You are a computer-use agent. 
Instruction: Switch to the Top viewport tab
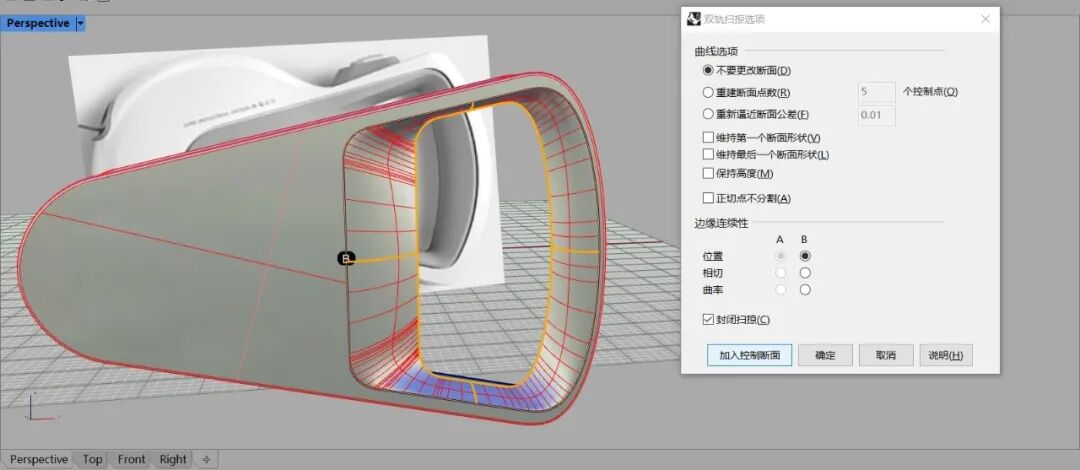point(92,459)
